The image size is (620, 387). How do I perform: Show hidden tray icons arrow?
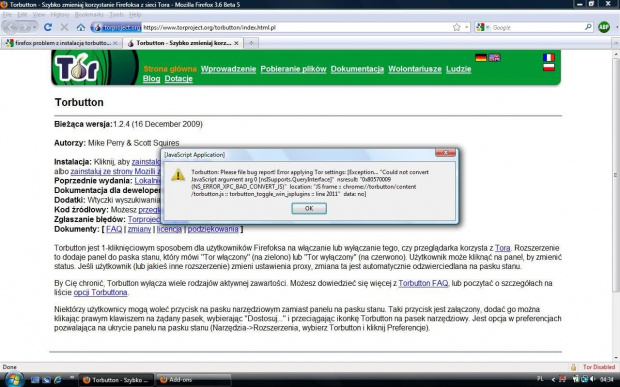553,379
